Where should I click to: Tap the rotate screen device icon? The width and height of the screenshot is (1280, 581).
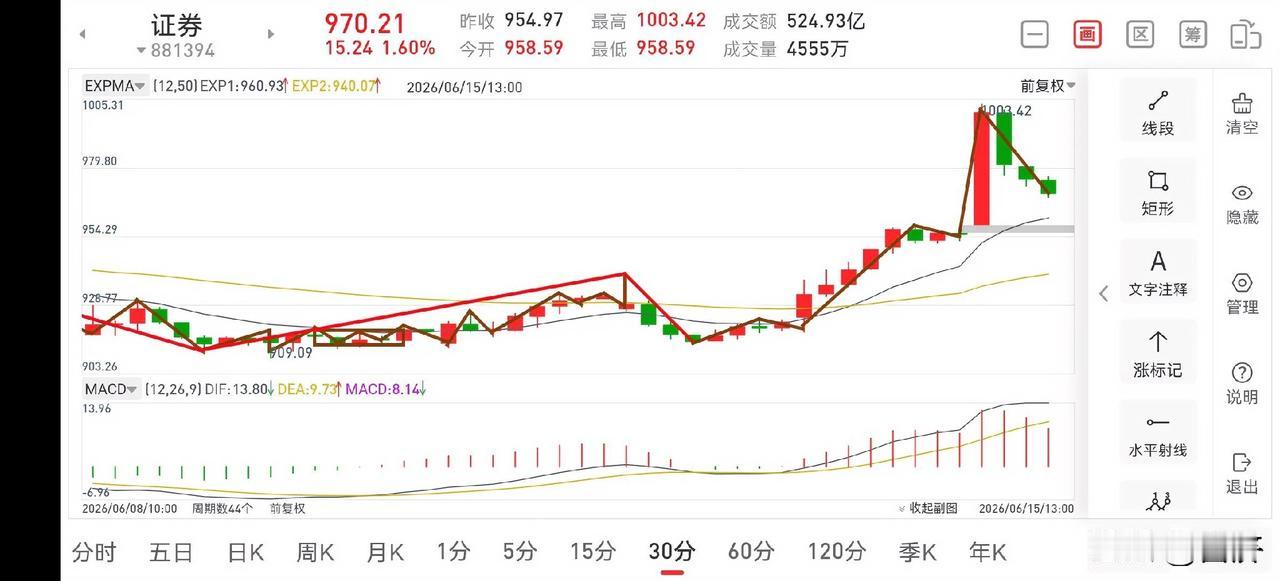(1245, 34)
